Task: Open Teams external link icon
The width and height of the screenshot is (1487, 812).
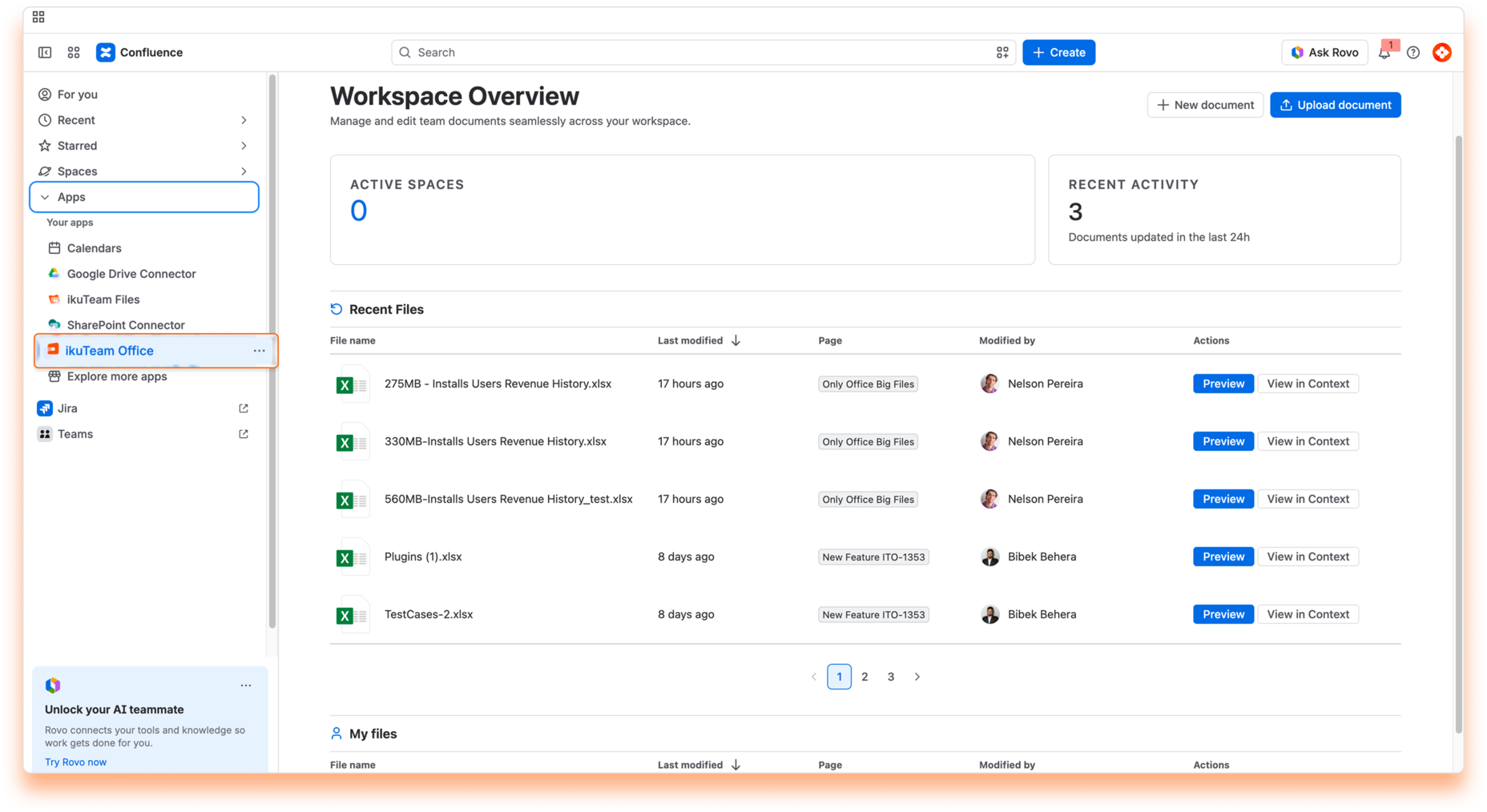Action: (244, 434)
